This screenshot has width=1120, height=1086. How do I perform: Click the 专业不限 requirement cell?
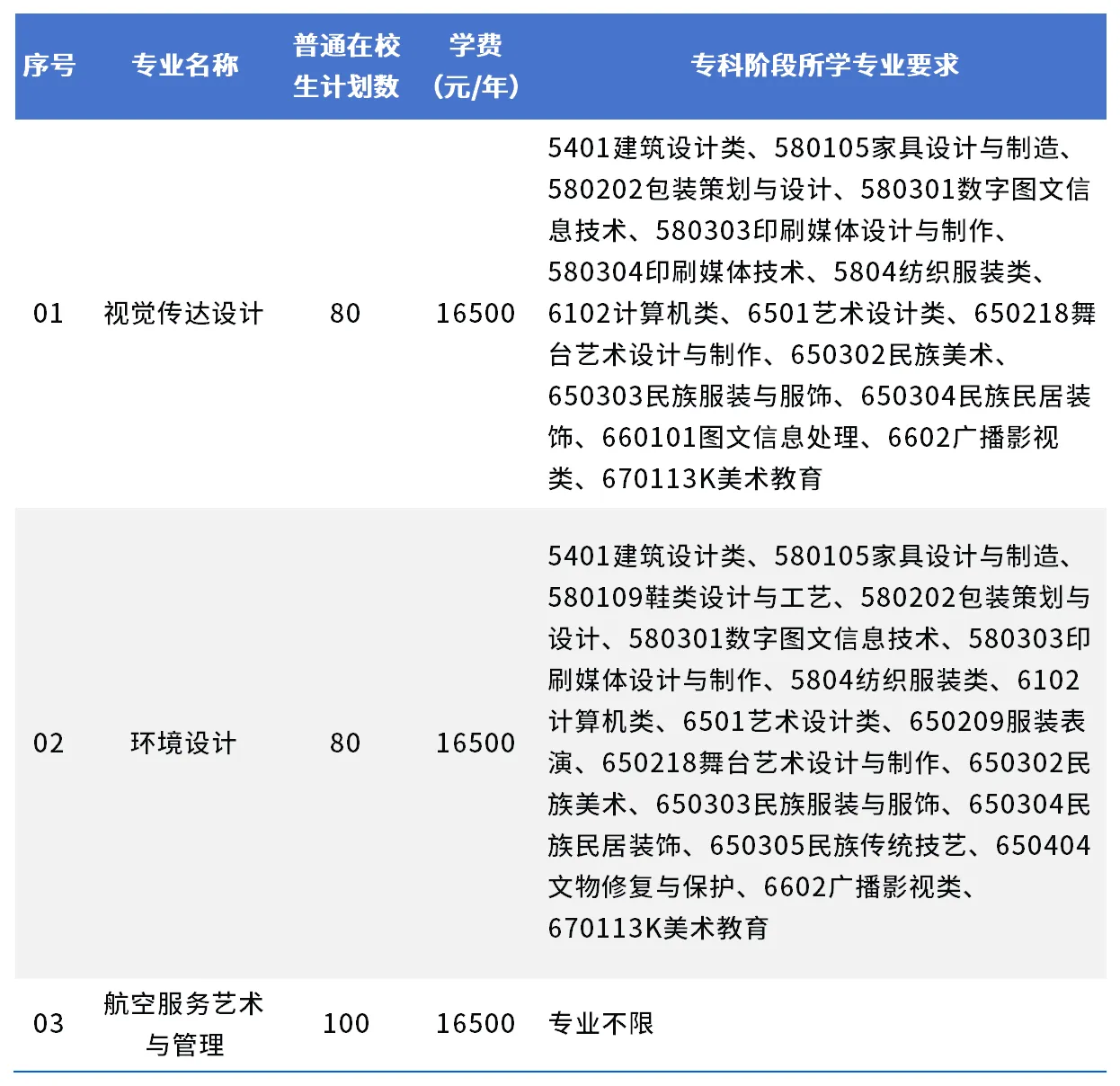click(600, 1024)
